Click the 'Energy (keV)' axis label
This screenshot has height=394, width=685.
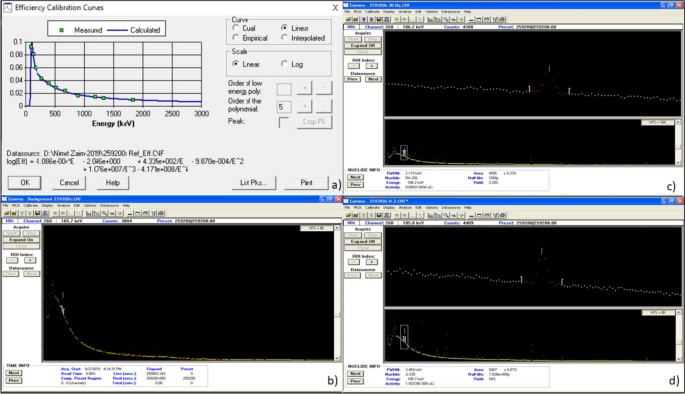tap(113, 124)
